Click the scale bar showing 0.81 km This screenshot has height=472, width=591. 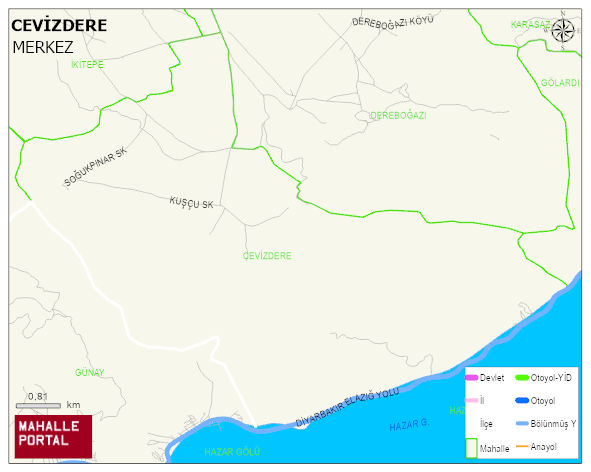(x=38, y=406)
